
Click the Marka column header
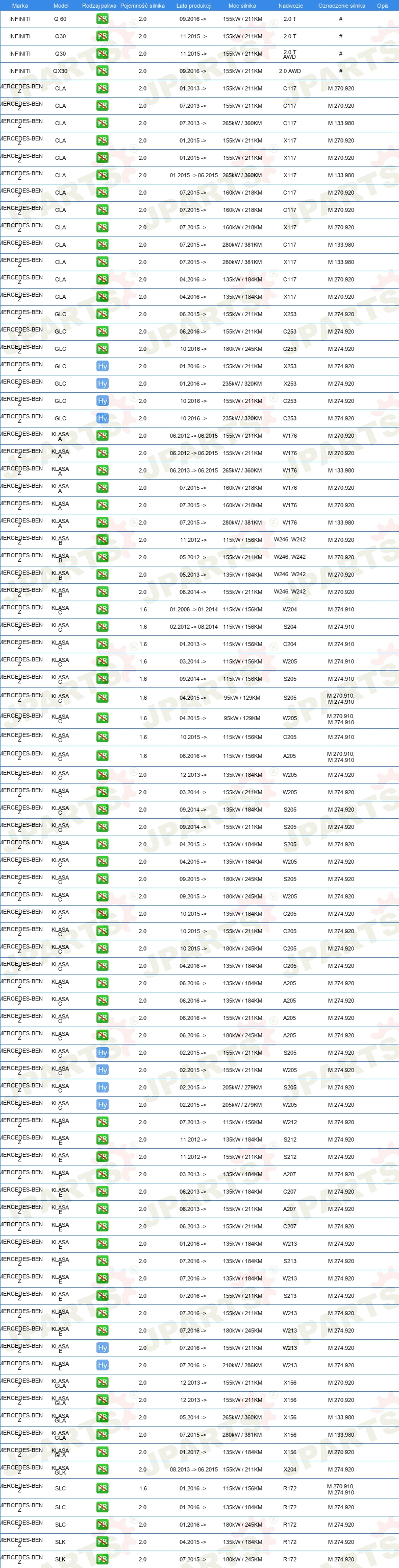pos(20,6)
